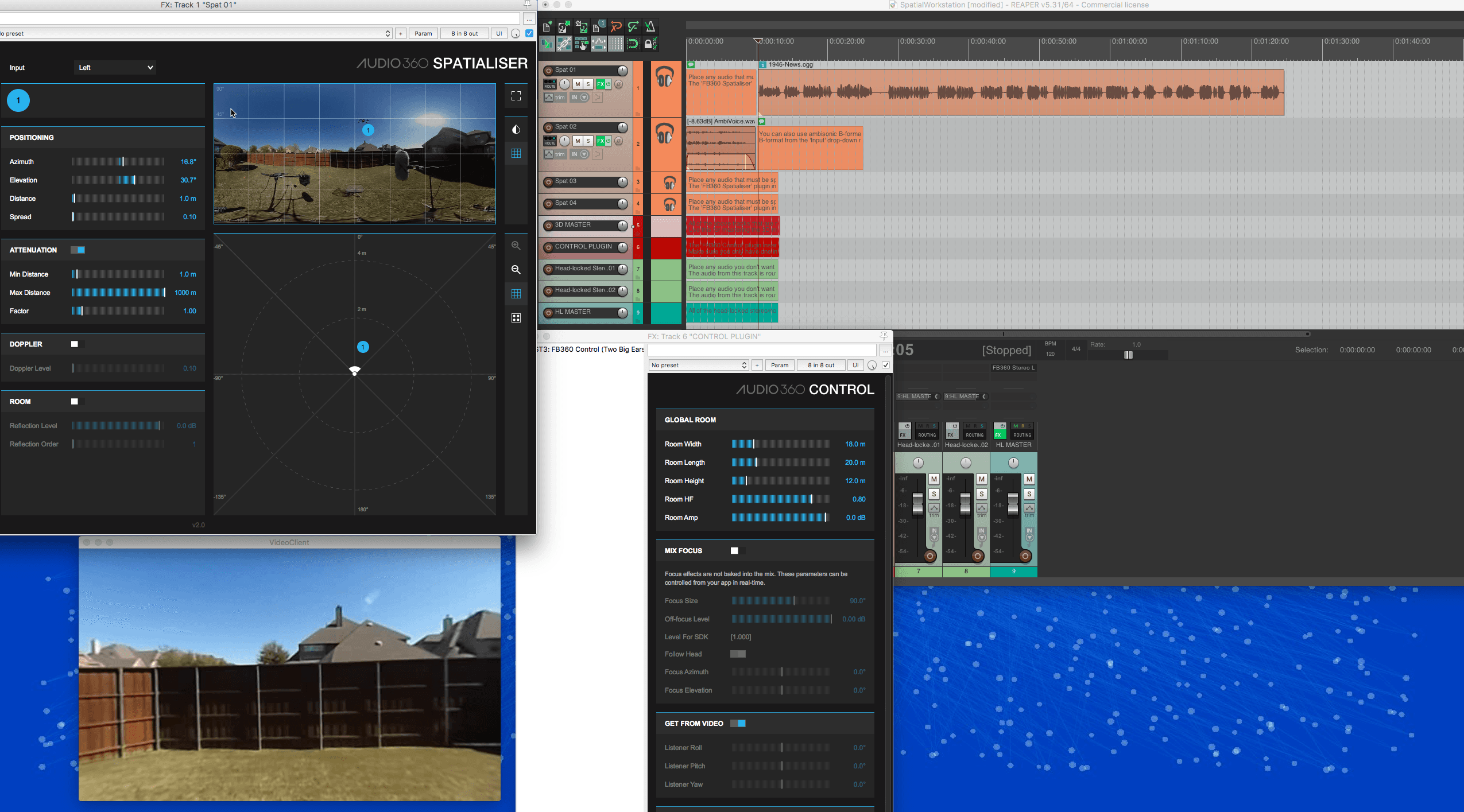Toggle Follow Head switch in Control plugin
The width and height of the screenshot is (1464, 812).
coord(738,654)
